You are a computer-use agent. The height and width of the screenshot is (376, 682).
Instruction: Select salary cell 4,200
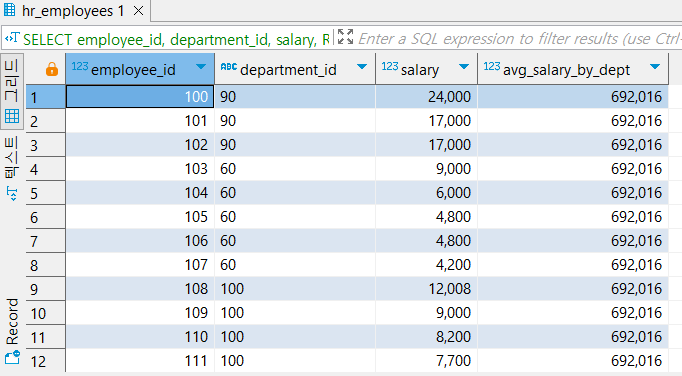[426, 265]
